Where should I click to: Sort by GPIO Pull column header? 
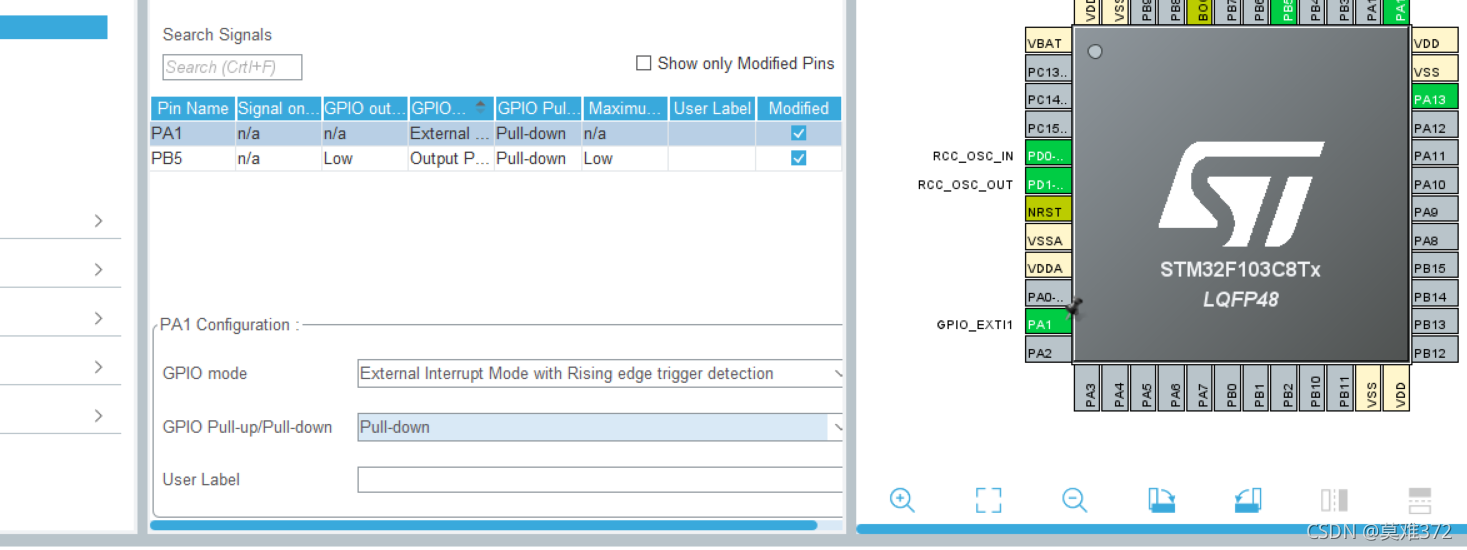tap(539, 108)
